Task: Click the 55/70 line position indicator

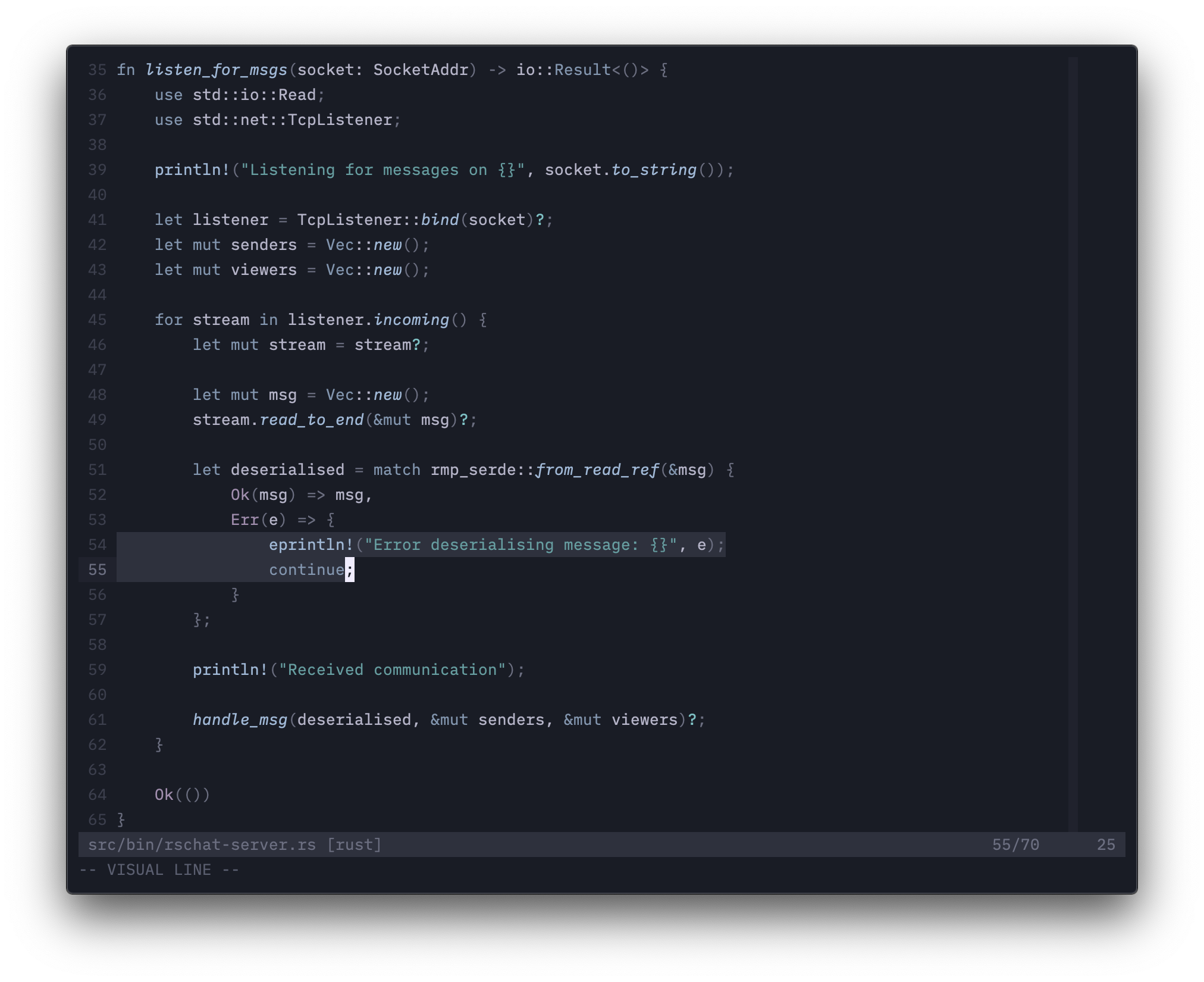Action: 1015,845
